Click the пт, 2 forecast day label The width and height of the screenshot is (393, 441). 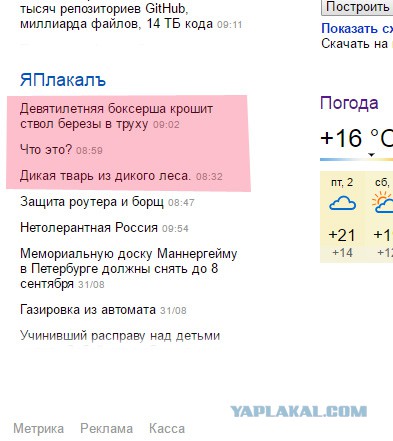[x=342, y=182]
